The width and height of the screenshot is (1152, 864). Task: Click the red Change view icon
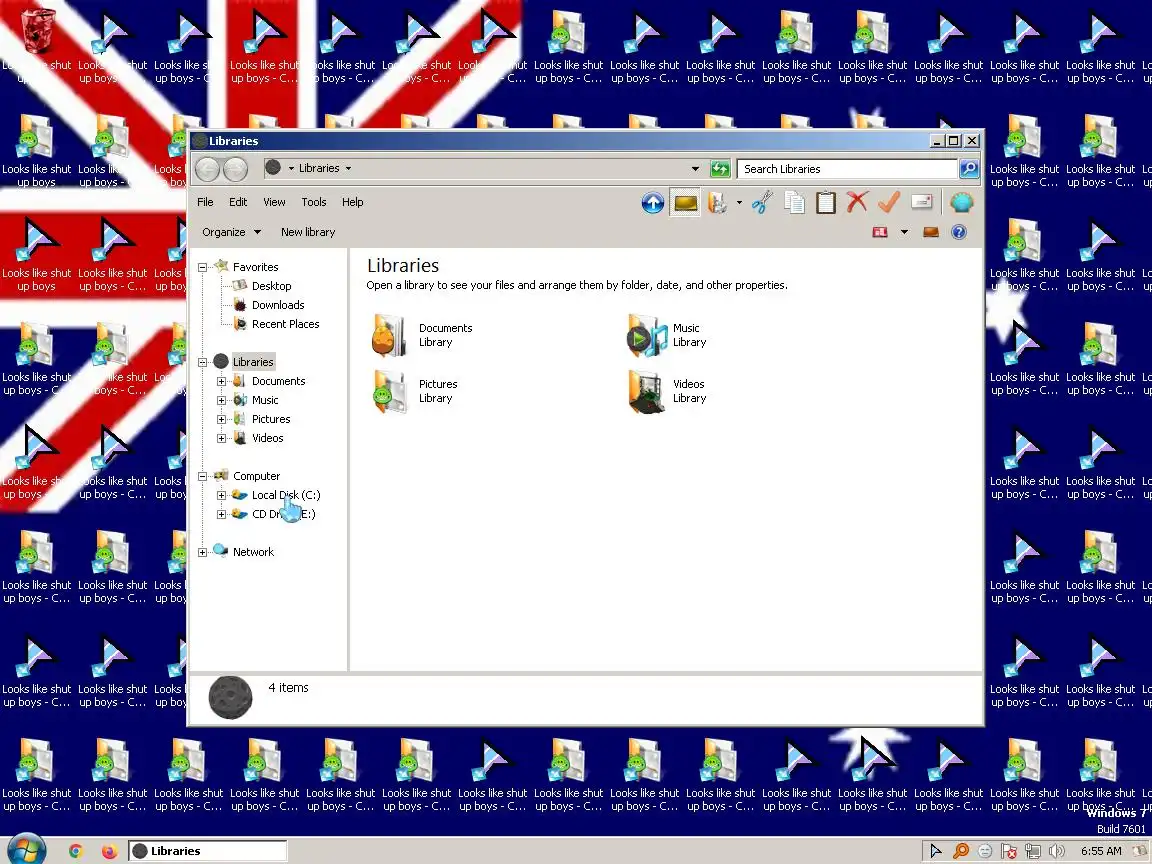point(879,232)
